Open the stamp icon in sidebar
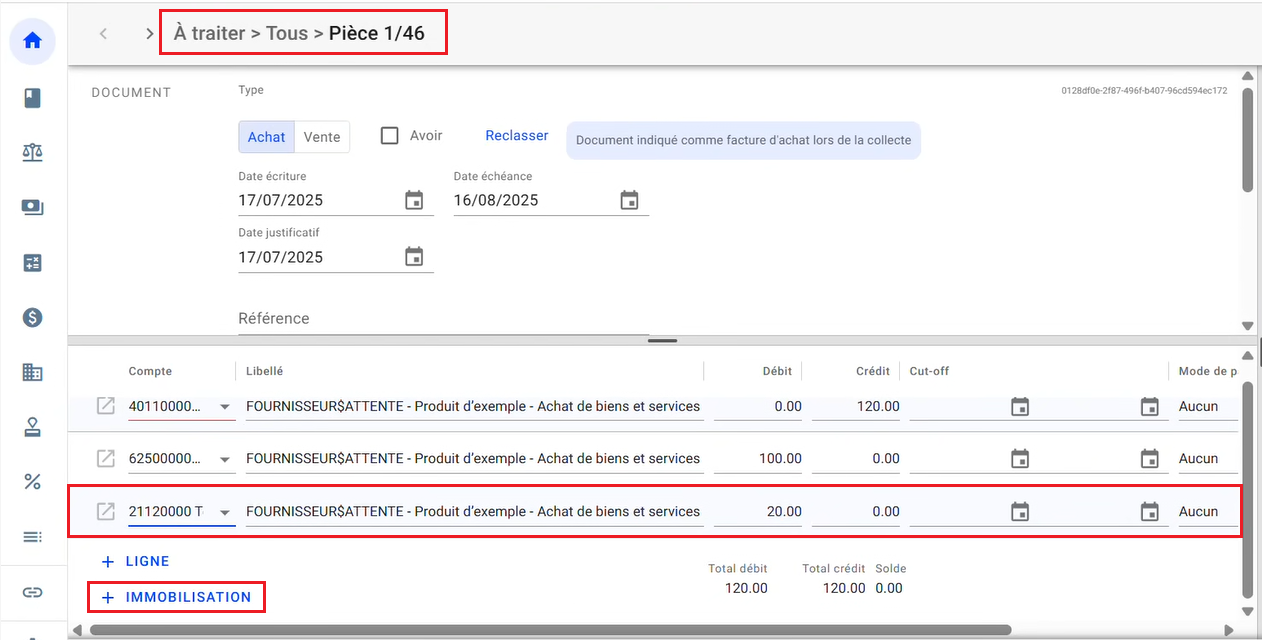Image resolution: width=1262 pixels, height=640 pixels. click(32, 428)
